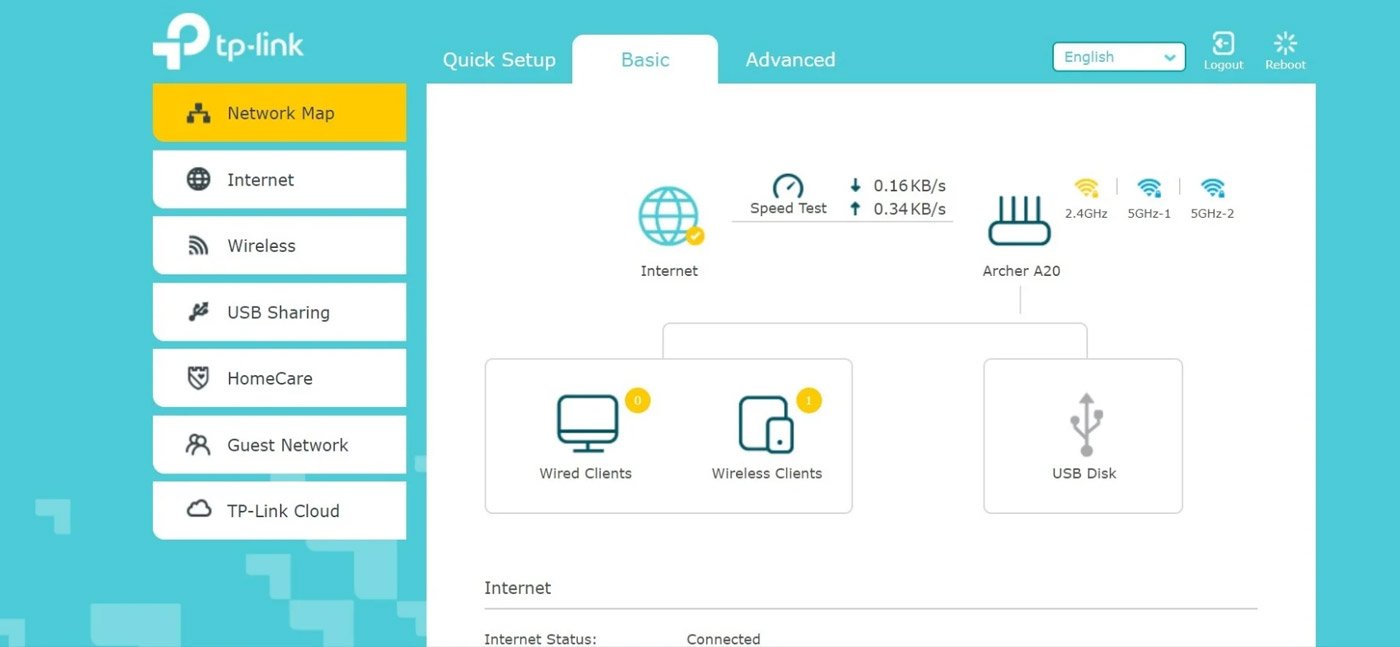This screenshot has height=647, width=1400.
Task: Select the Basic tab
Action: [x=645, y=60]
